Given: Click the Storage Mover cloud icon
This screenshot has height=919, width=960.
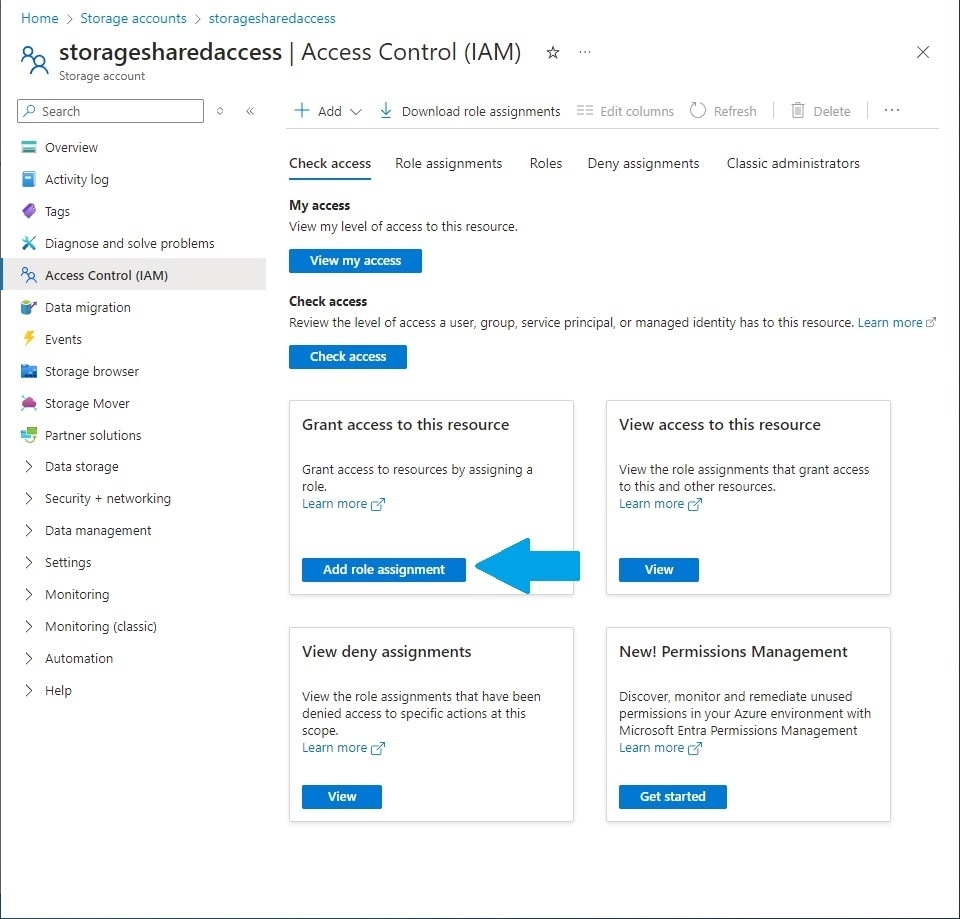Looking at the screenshot, I should [x=29, y=403].
